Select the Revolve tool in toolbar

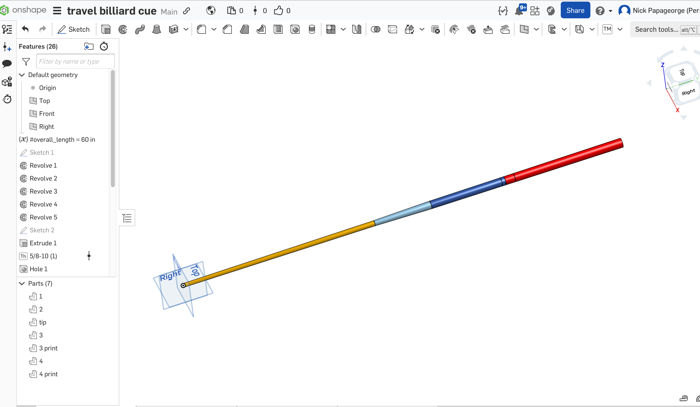pyautogui.click(x=123, y=29)
